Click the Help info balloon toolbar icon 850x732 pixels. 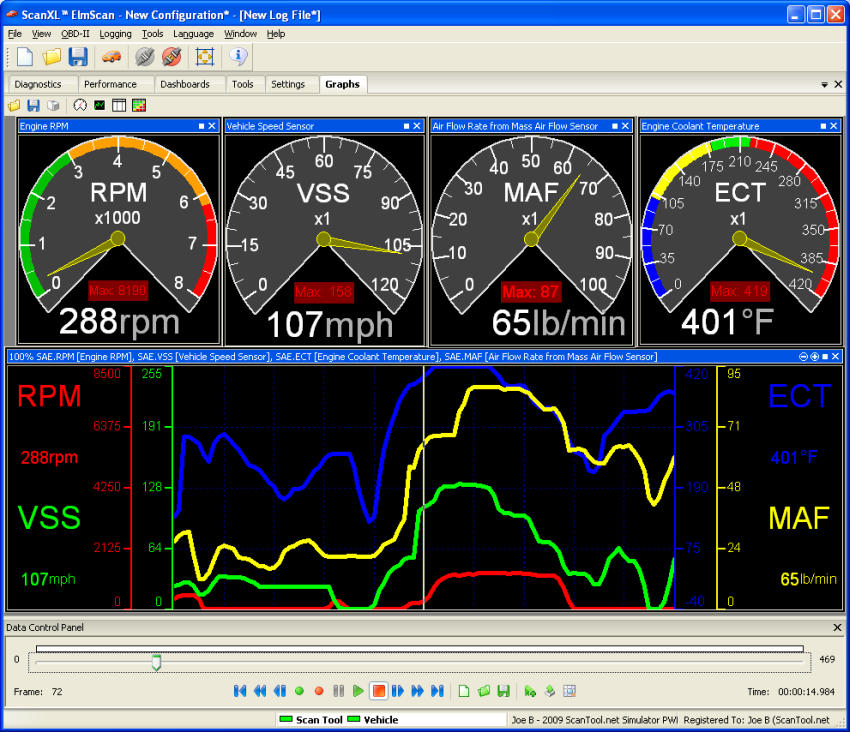pyautogui.click(x=238, y=57)
